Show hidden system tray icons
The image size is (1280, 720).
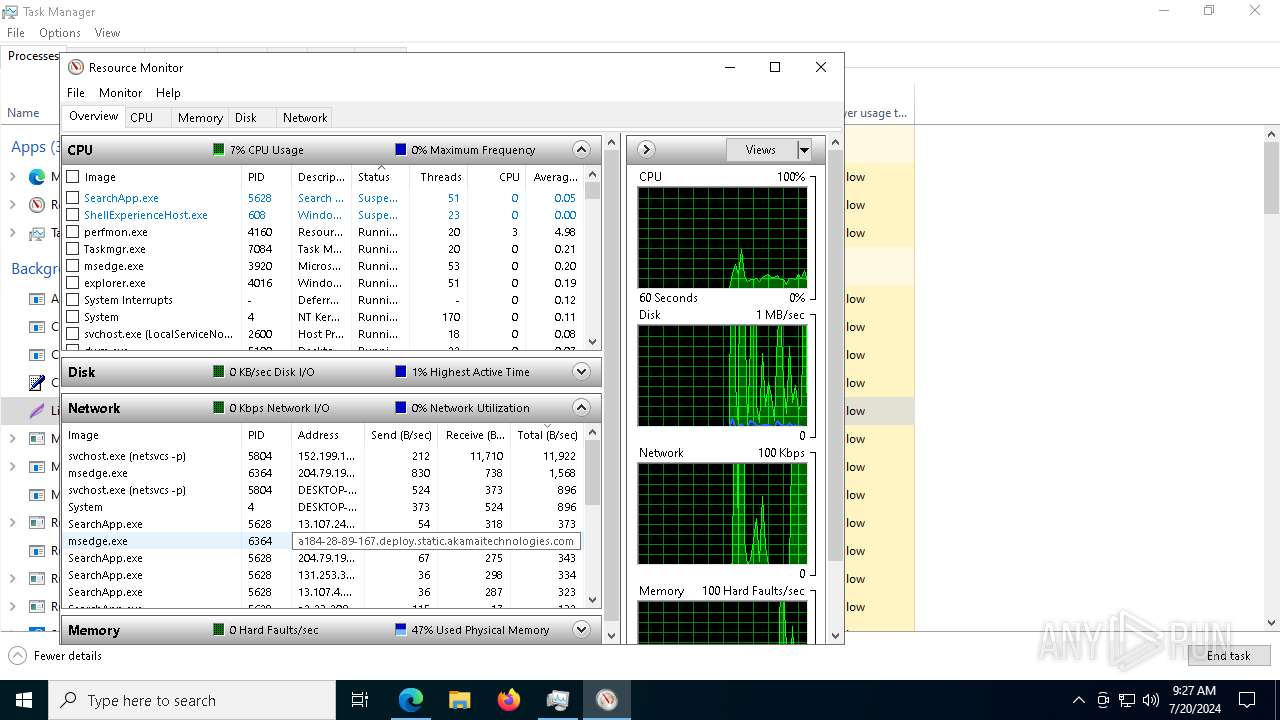[1078, 700]
